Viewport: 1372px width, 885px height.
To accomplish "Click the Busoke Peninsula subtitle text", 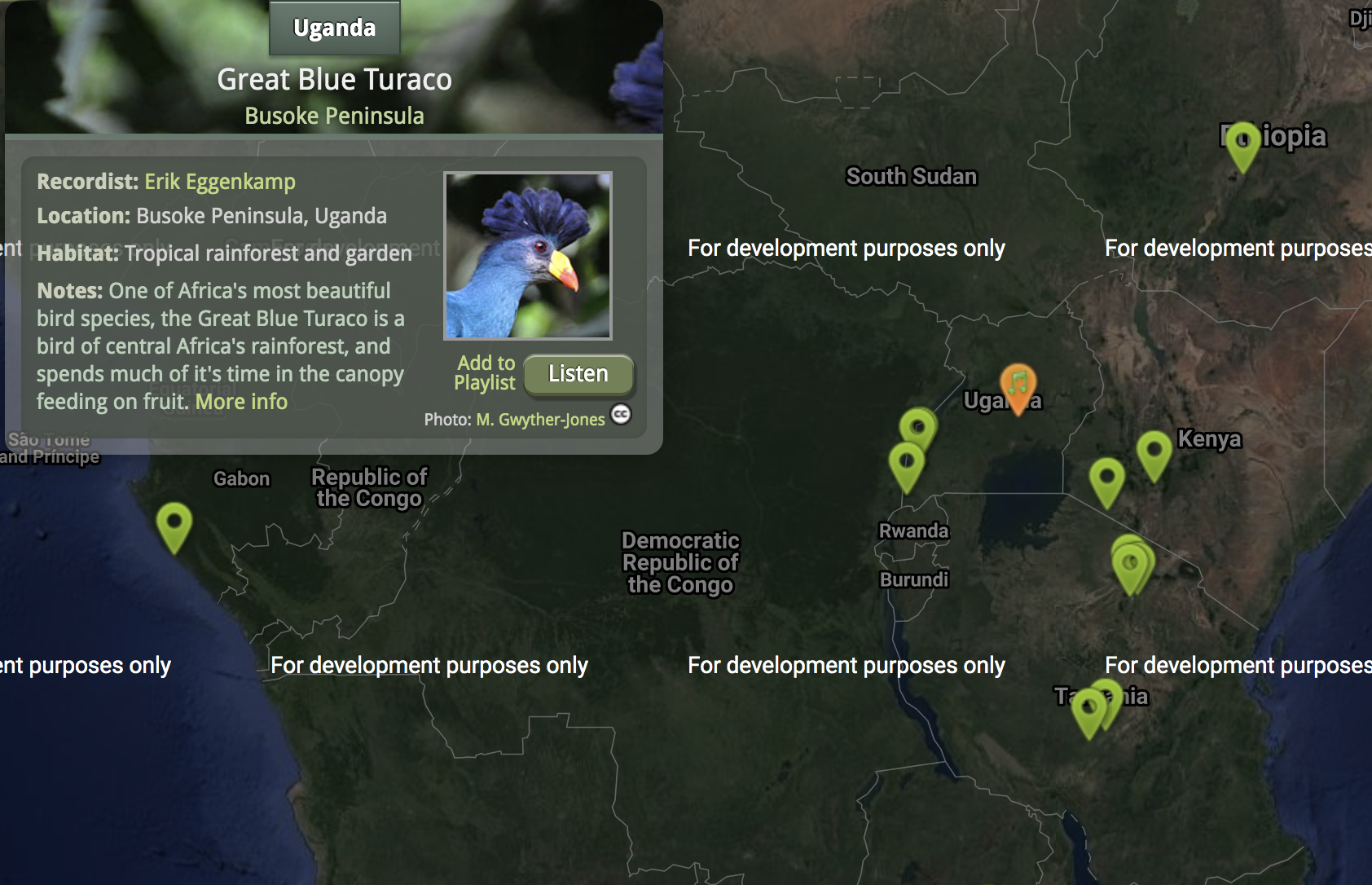I will coord(334,115).
